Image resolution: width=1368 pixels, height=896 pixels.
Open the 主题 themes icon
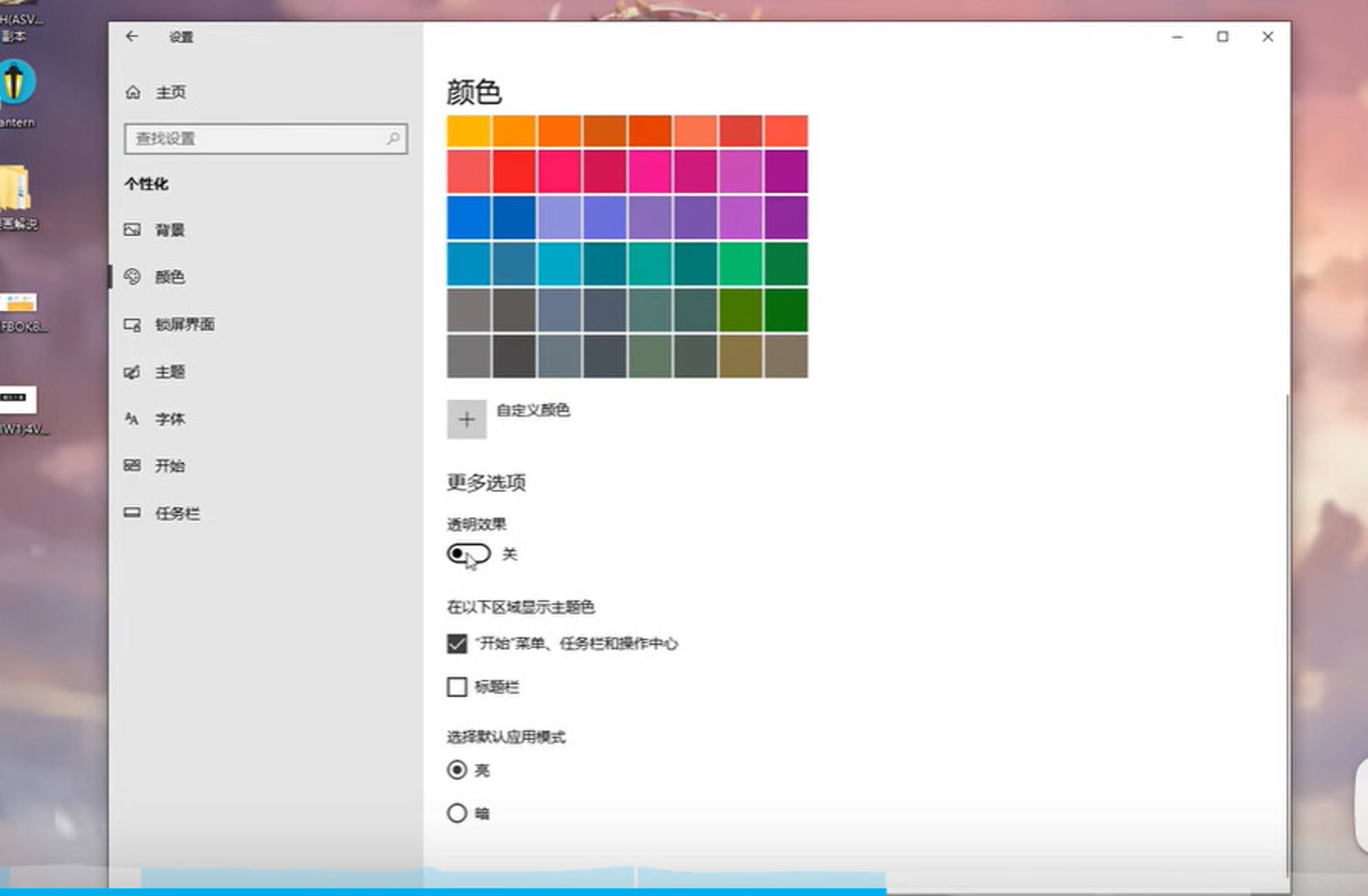[132, 371]
